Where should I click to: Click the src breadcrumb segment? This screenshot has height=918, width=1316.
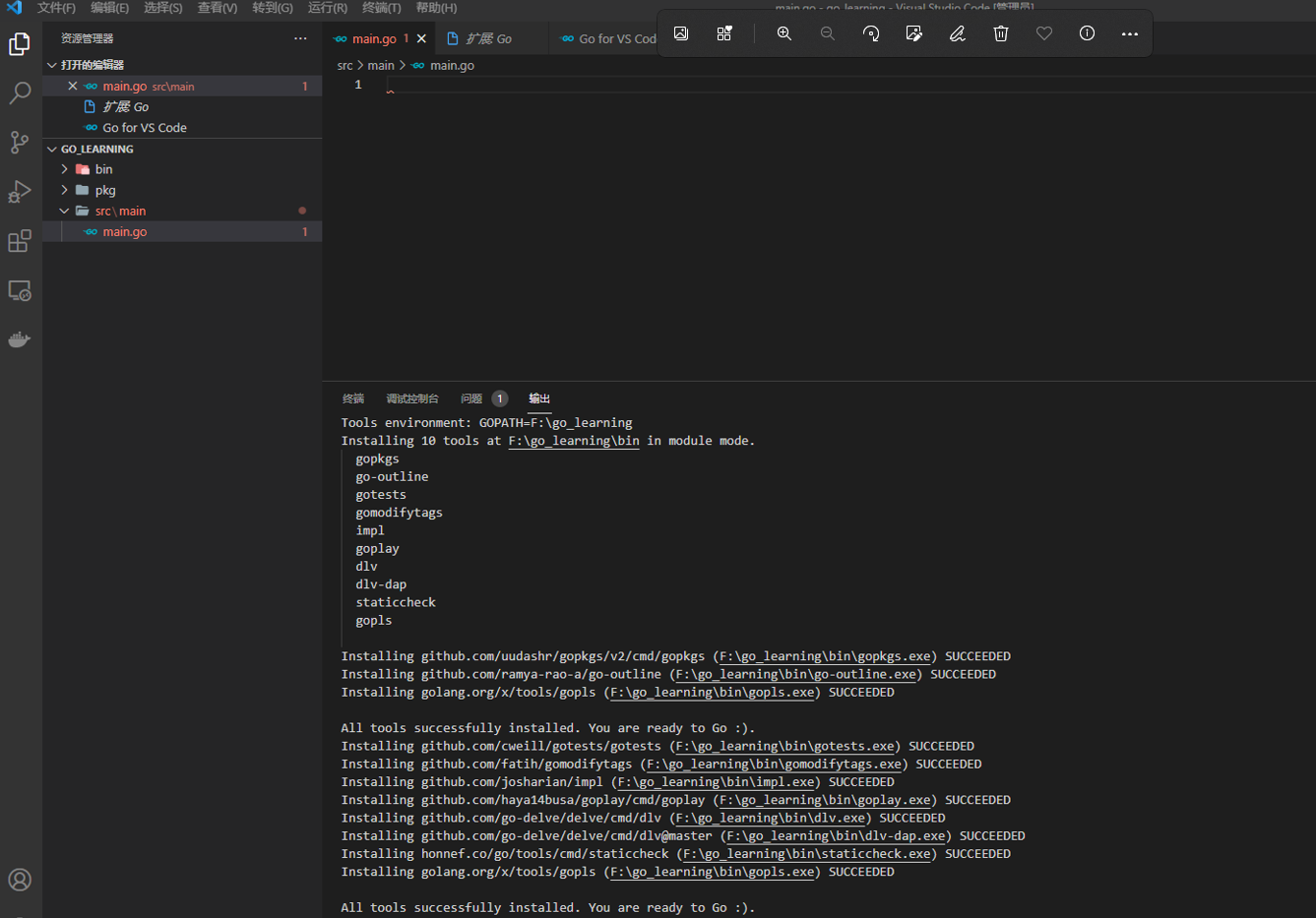pos(345,66)
